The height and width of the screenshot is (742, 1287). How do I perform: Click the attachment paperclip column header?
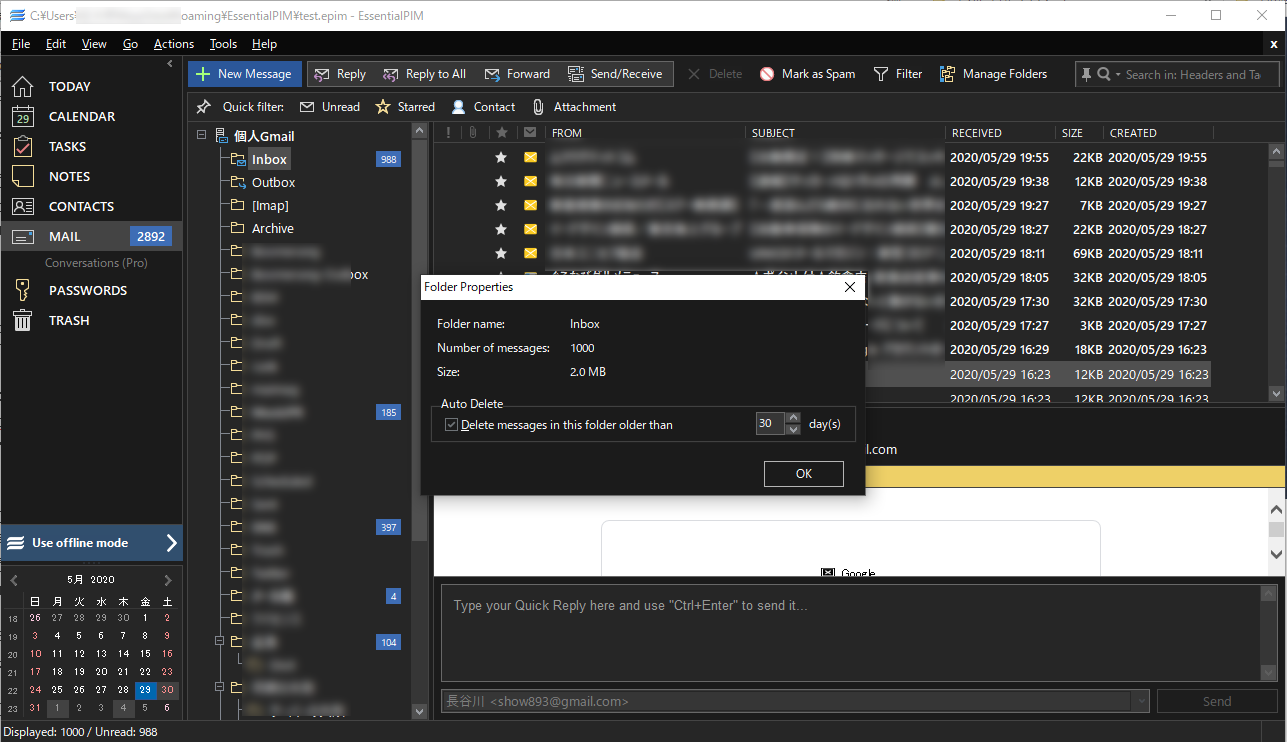click(473, 133)
